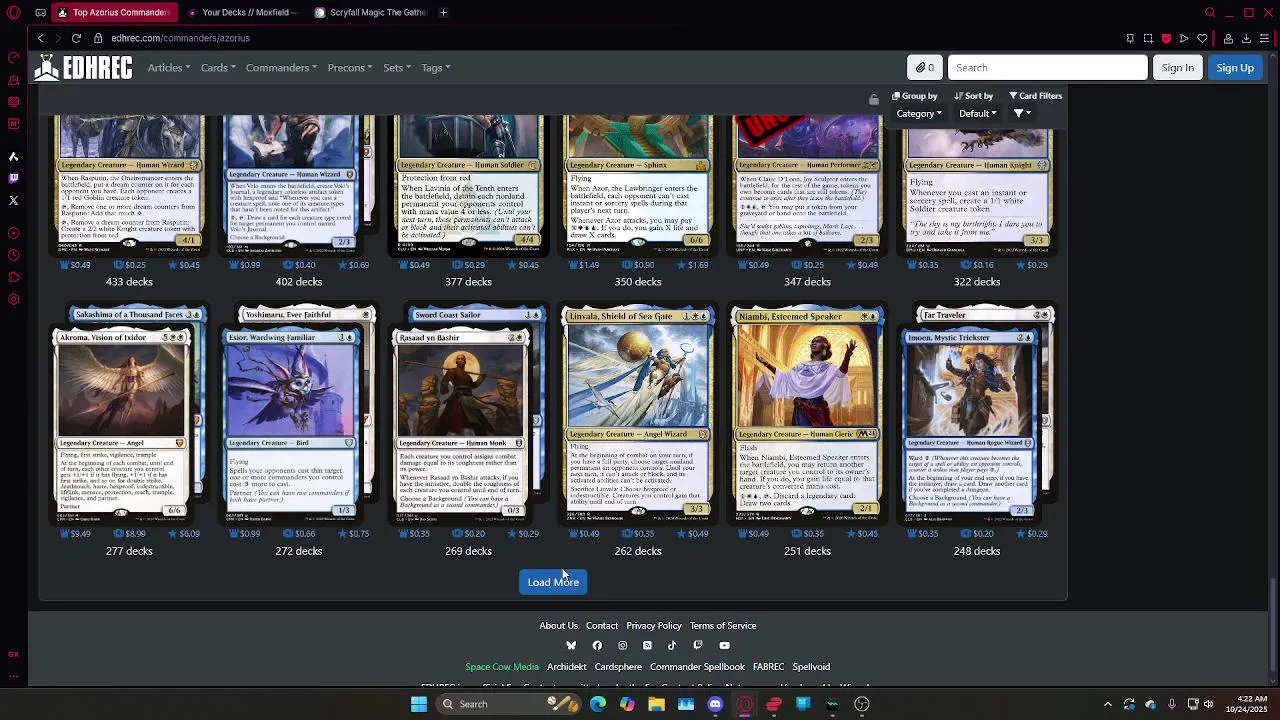Click the EDHREC logo

(84, 67)
